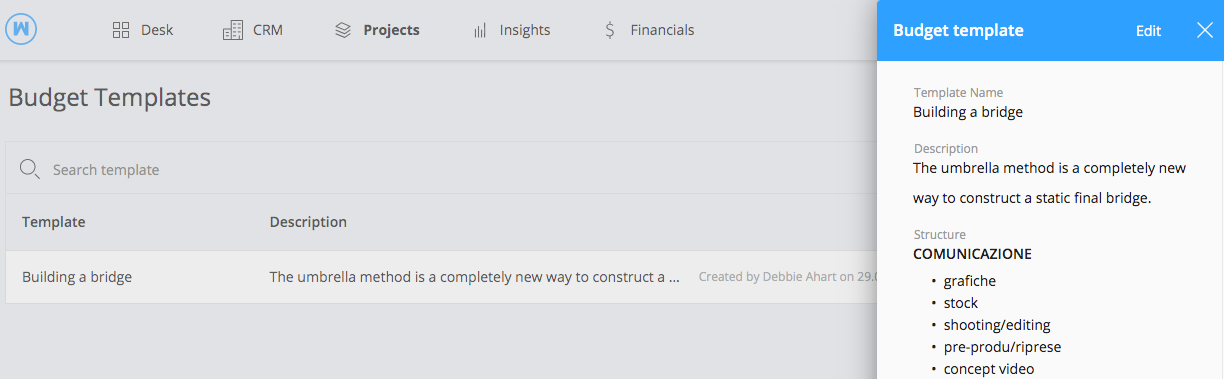Click the Projects layers icon
The width and height of the screenshot is (1224, 379).
[343, 30]
